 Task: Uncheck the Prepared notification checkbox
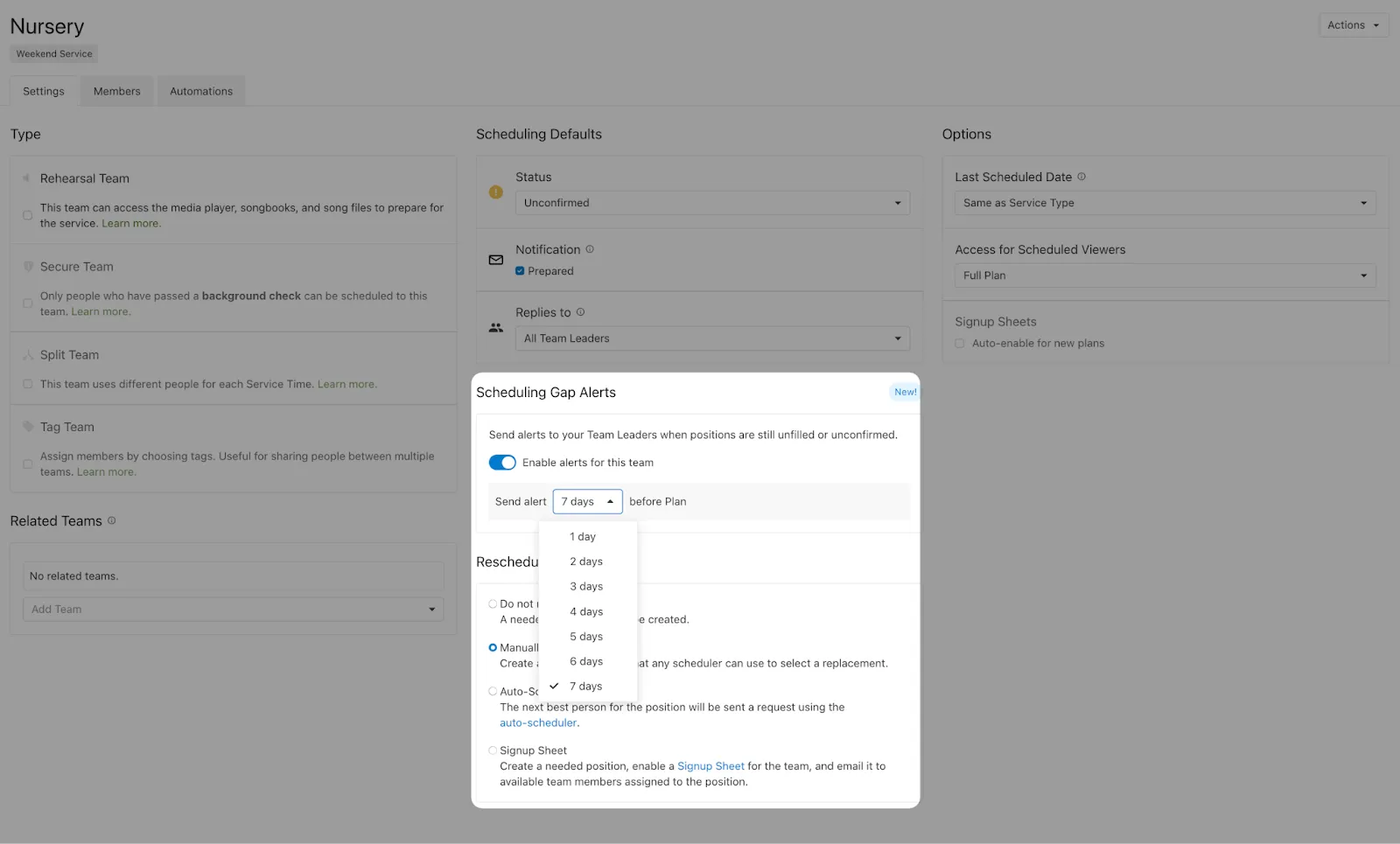(520, 271)
